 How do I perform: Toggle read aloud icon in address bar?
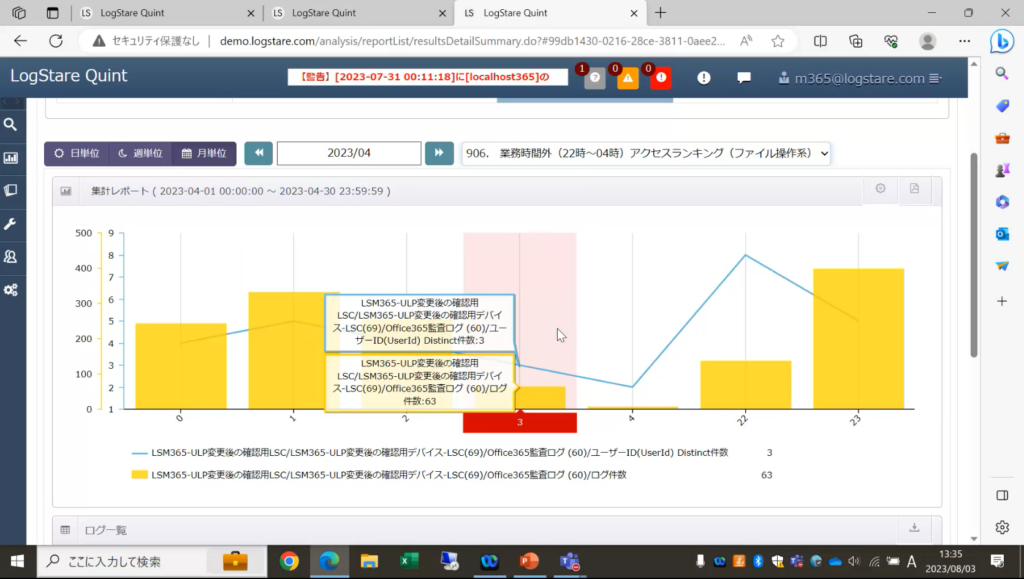746,41
